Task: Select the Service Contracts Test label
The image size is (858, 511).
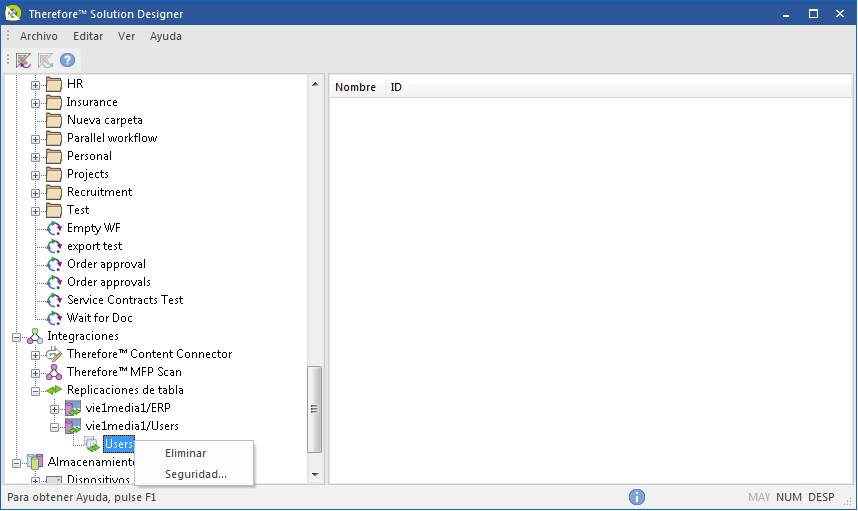Action: (125, 300)
